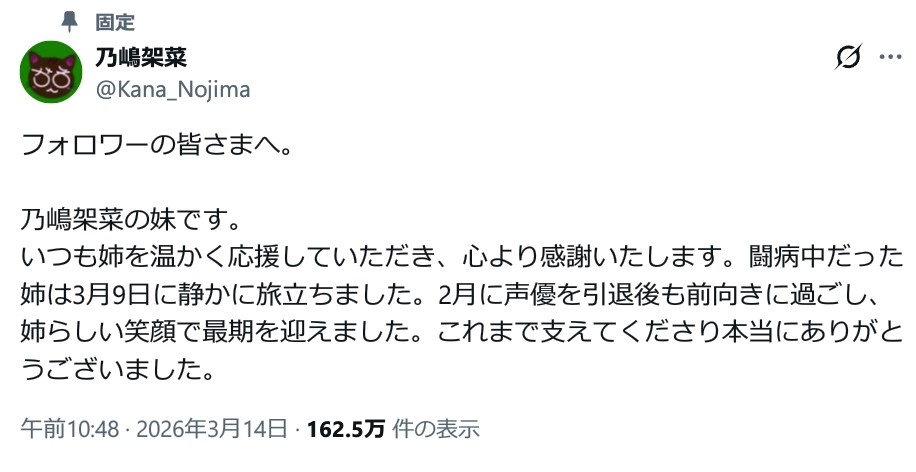916x472 pixels.
Task: Click the pinned post pin icon
Action: [x=67, y=21]
